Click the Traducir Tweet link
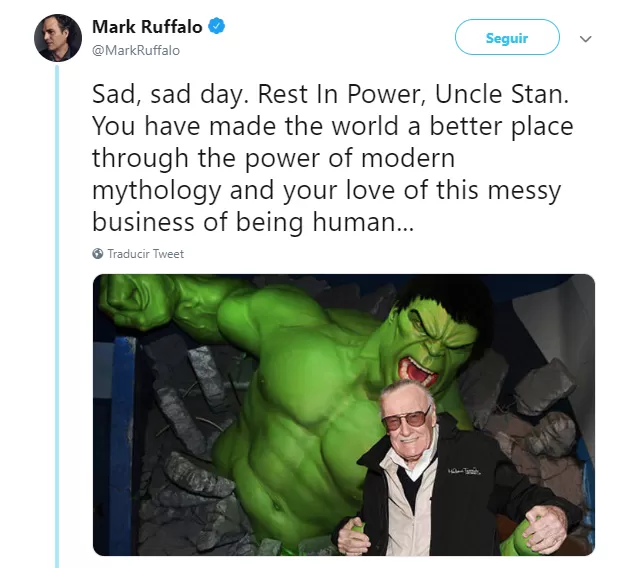The image size is (623, 568). tap(145, 254)
